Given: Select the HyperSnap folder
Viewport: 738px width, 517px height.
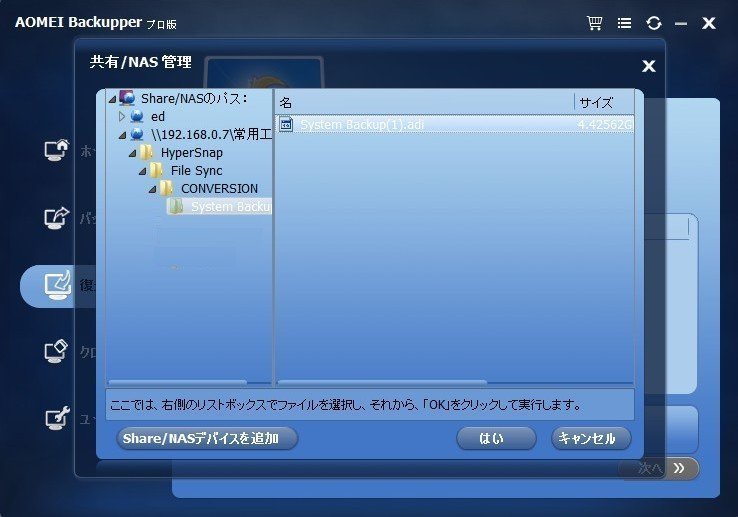Looking at the screenshot, I should pos(192,153).
